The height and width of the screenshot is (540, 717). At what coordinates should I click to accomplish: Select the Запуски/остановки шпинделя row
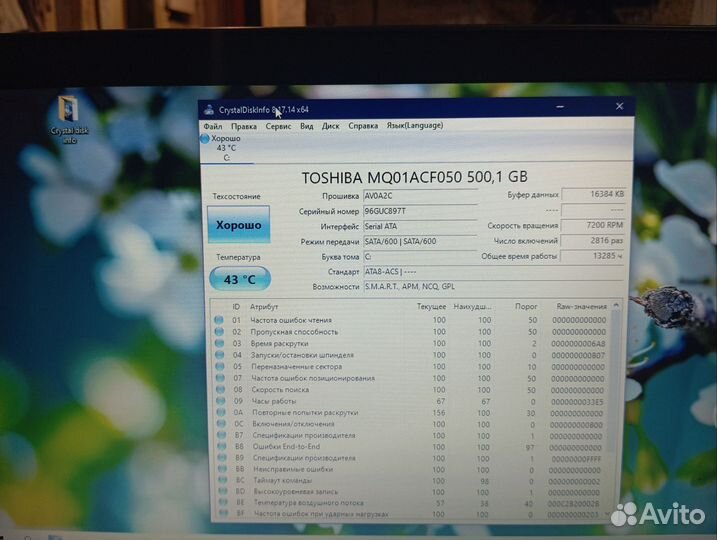(x=411, y=355)
